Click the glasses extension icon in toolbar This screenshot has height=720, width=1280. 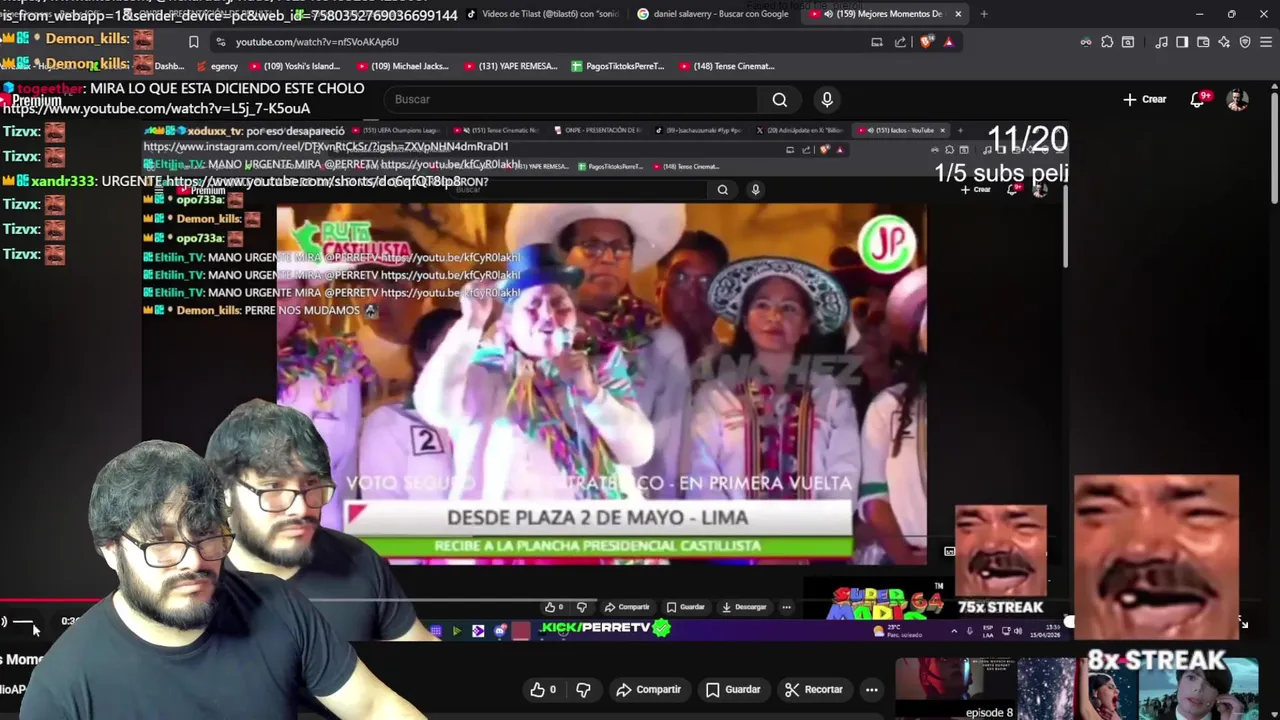pos(1086,42)
